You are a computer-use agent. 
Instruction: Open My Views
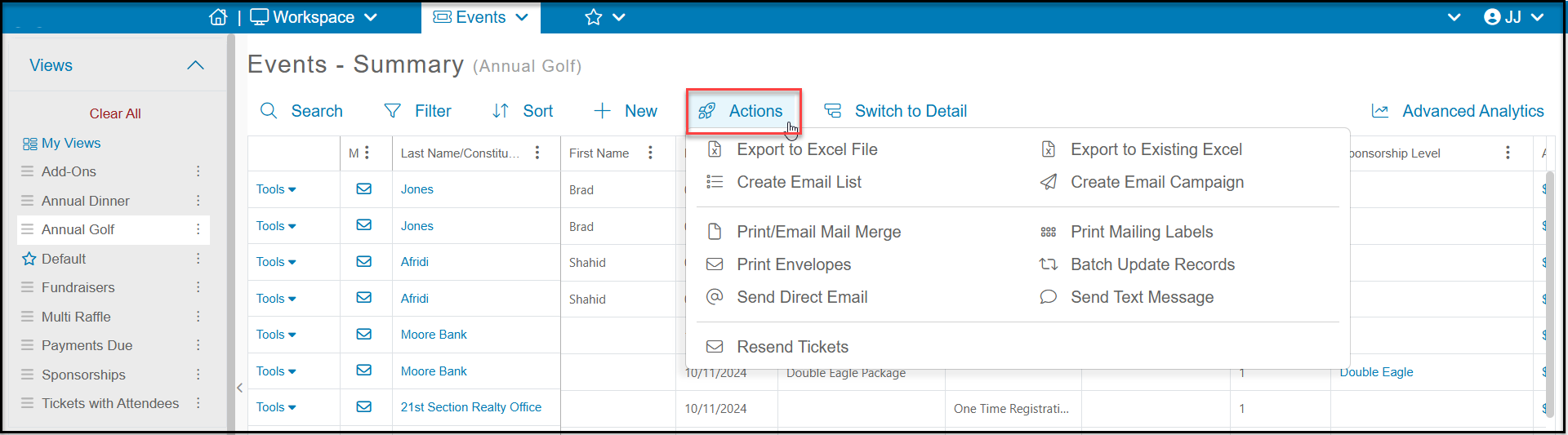62,143
